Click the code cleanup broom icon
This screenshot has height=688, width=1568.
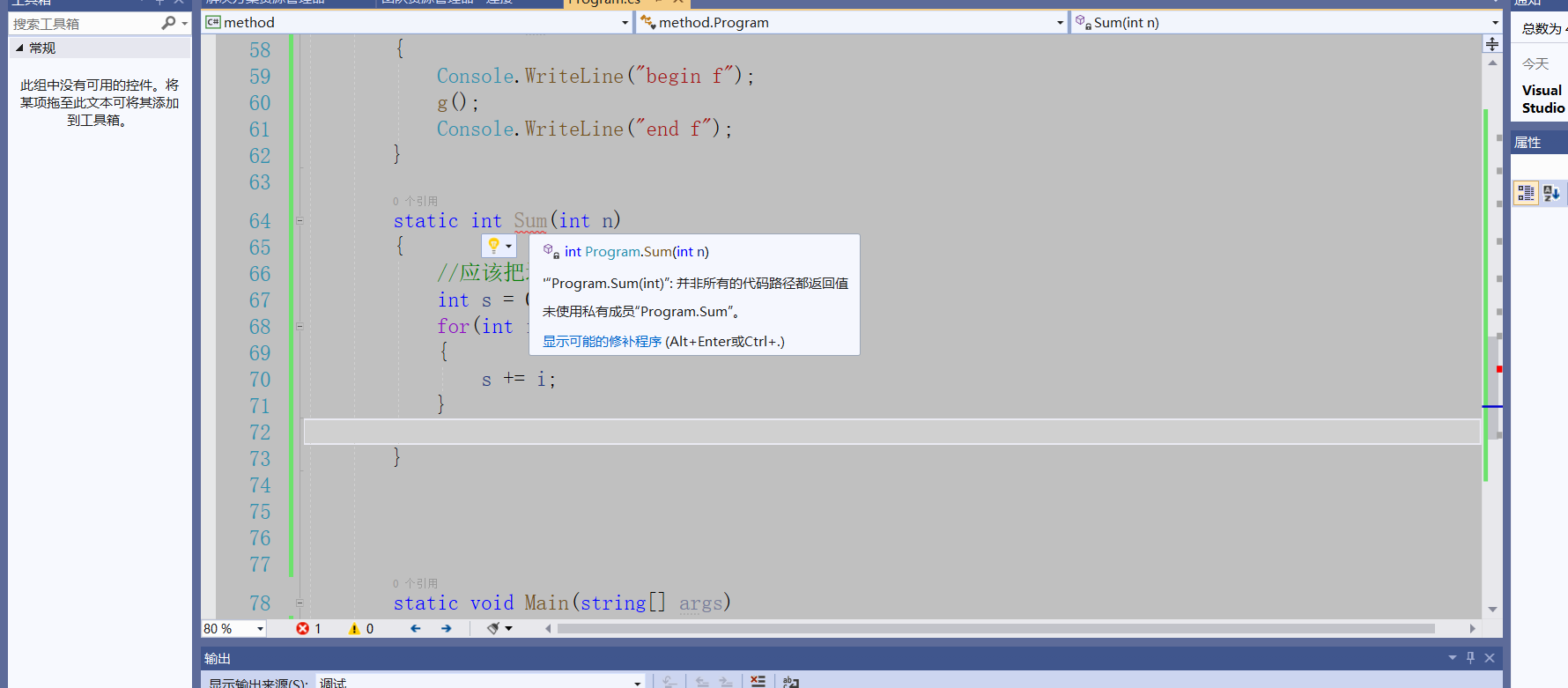point(493,628)
